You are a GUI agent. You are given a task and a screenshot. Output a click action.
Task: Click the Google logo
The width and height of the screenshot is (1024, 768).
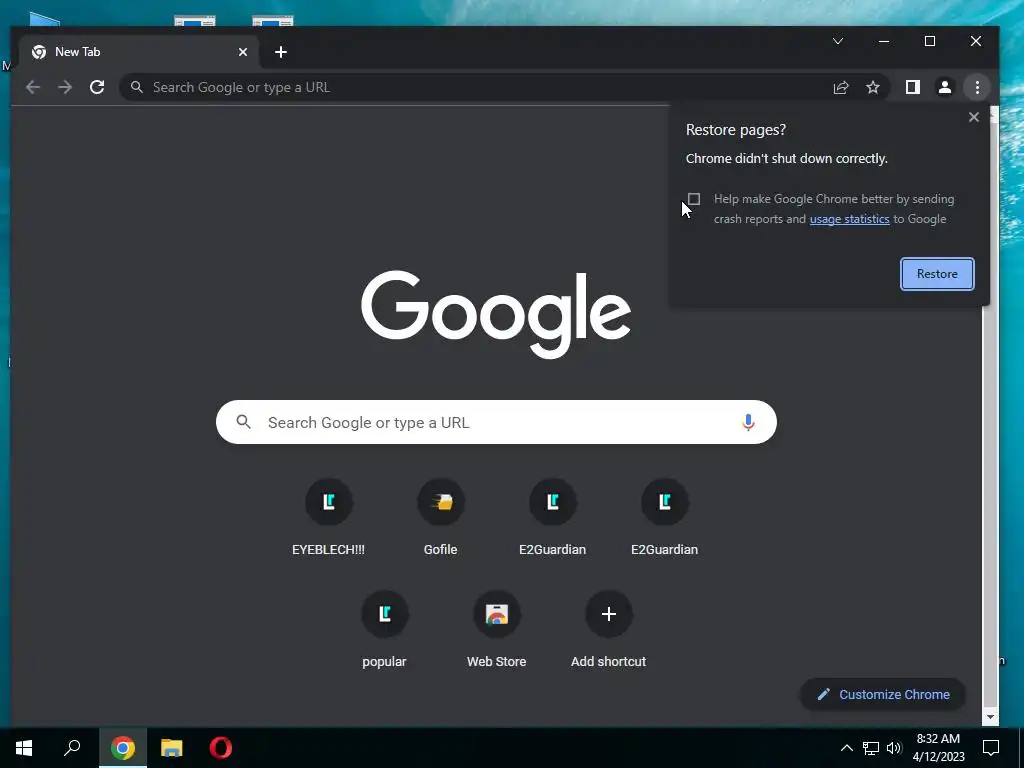[496, 314]
